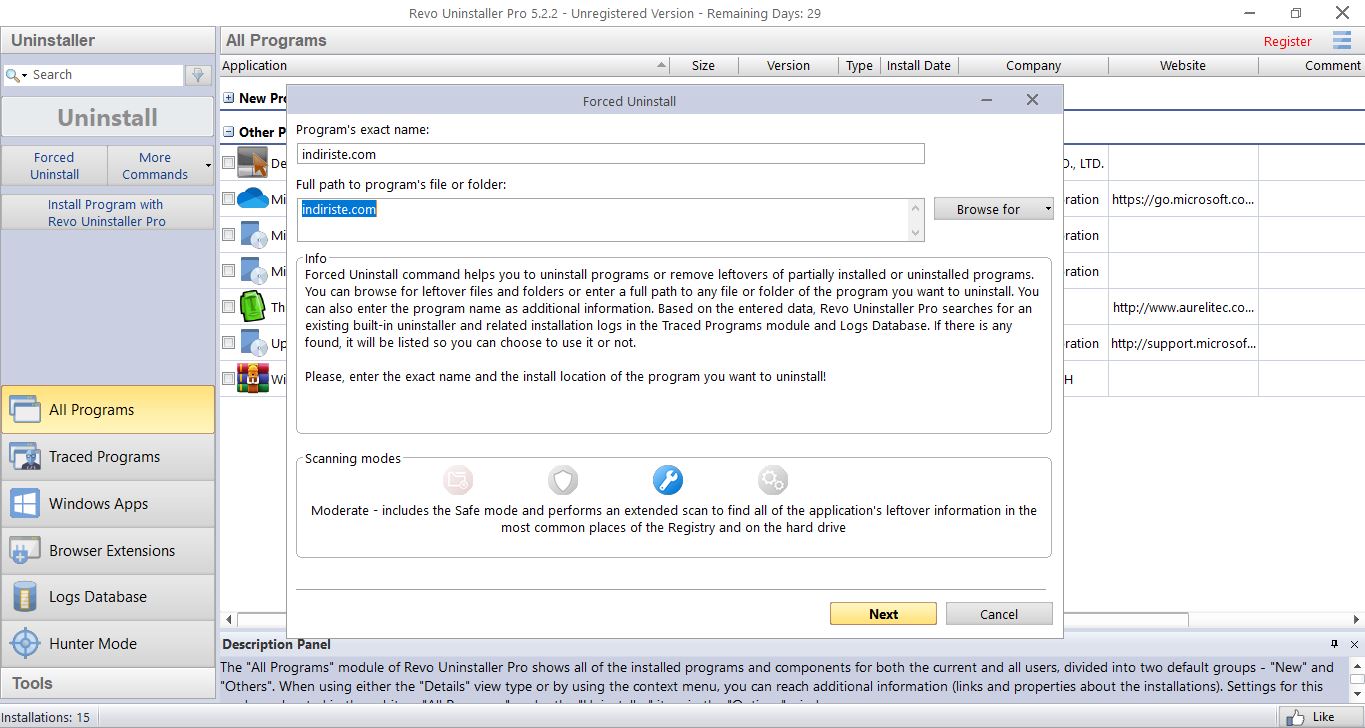Image resolution: width=1365 pixels, height=728 pixels.
Task: Click the large Uninstall button
Action: [x=108, y=117]
